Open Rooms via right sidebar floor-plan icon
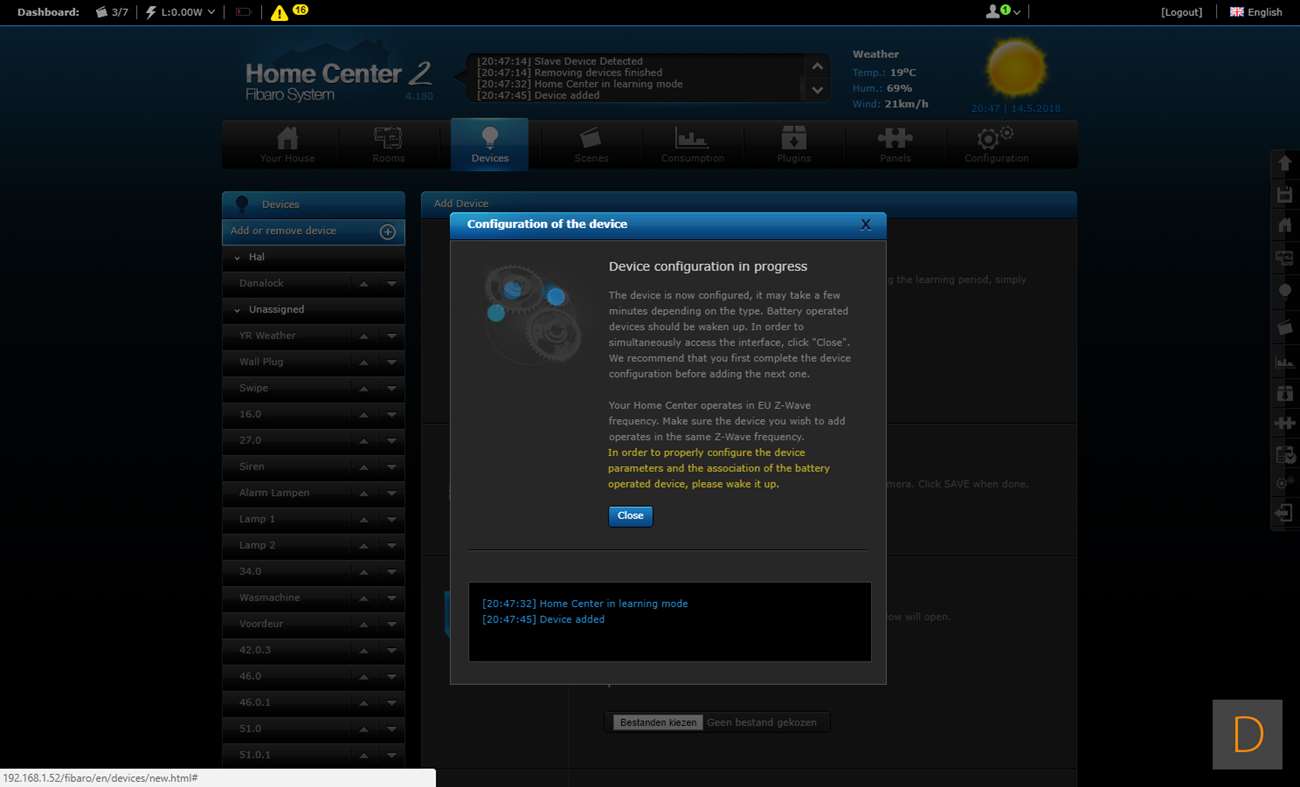This screenshot has width=1300, height=787. 1285,258
